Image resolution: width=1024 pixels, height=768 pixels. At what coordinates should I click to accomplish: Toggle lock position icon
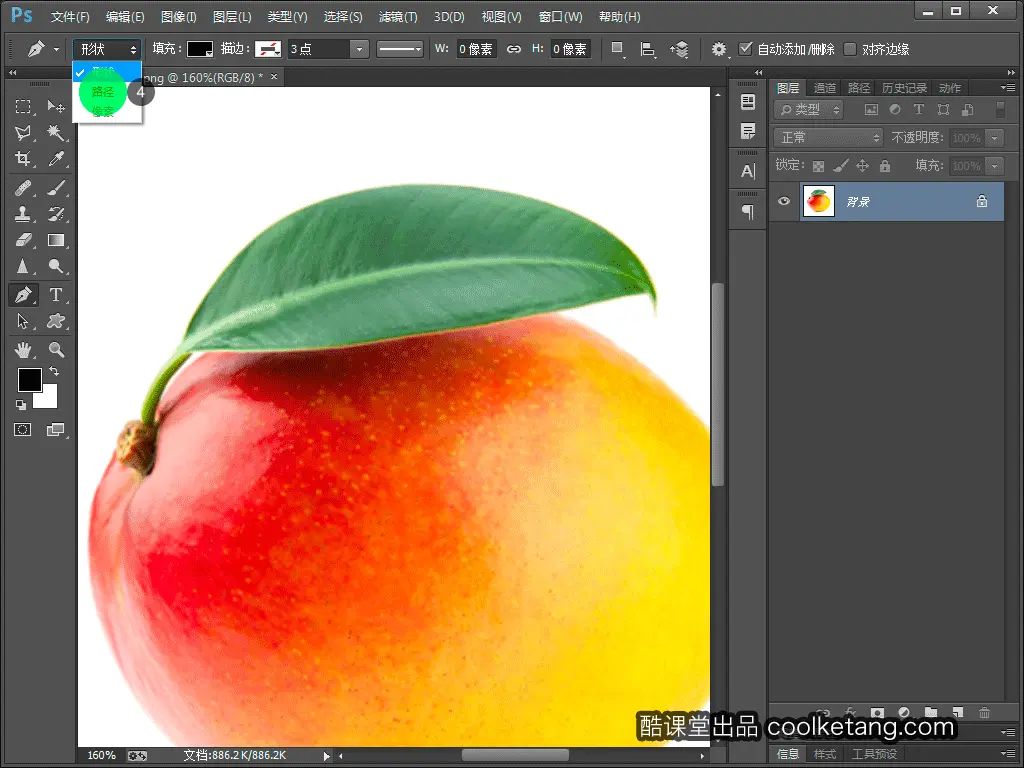tap(863, 166)
